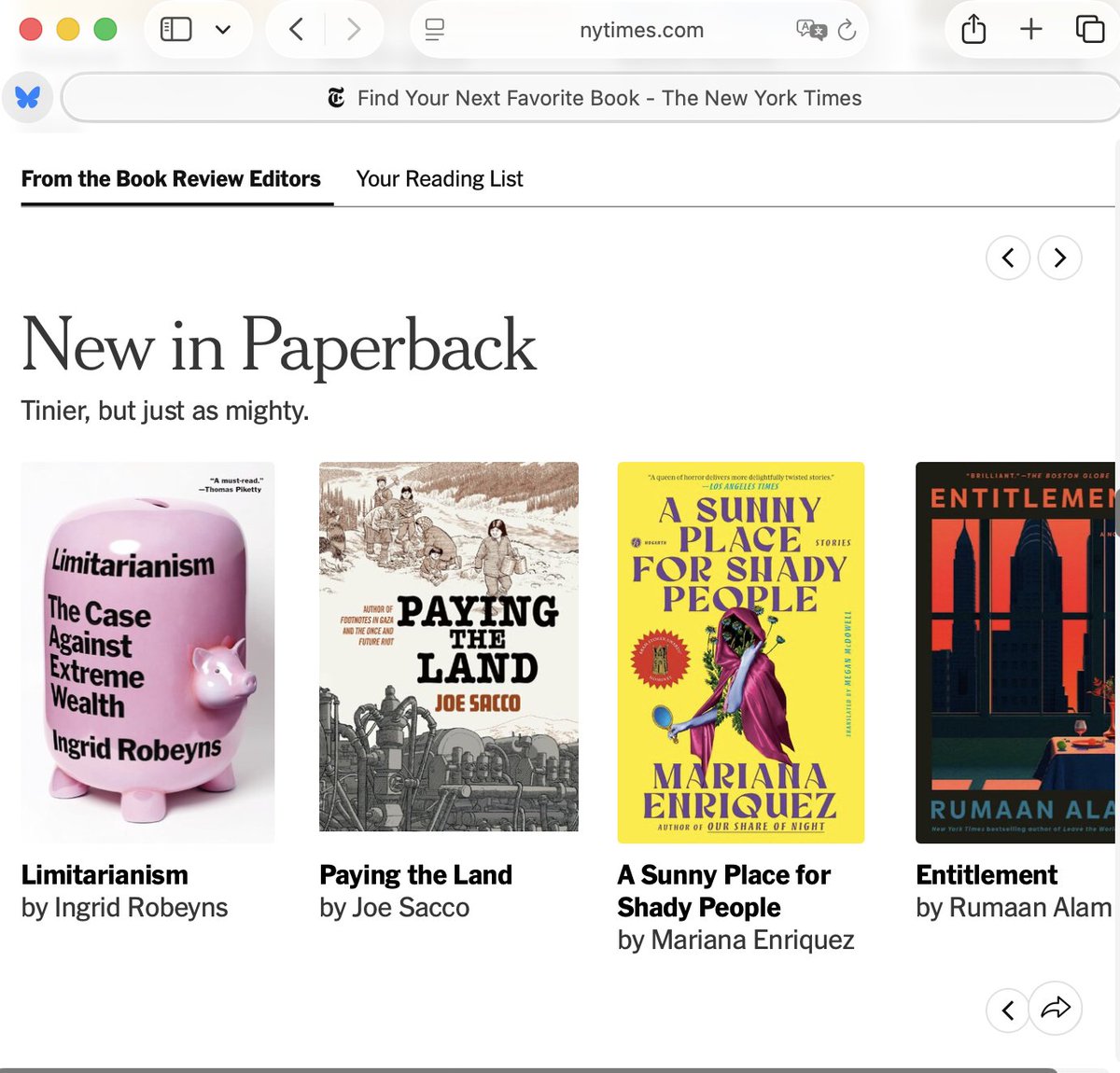The width and height of the screenshot is (1120, 1073).
Task: Select the Find Your Next Favorite Book tab
Action: click(593, 98)
